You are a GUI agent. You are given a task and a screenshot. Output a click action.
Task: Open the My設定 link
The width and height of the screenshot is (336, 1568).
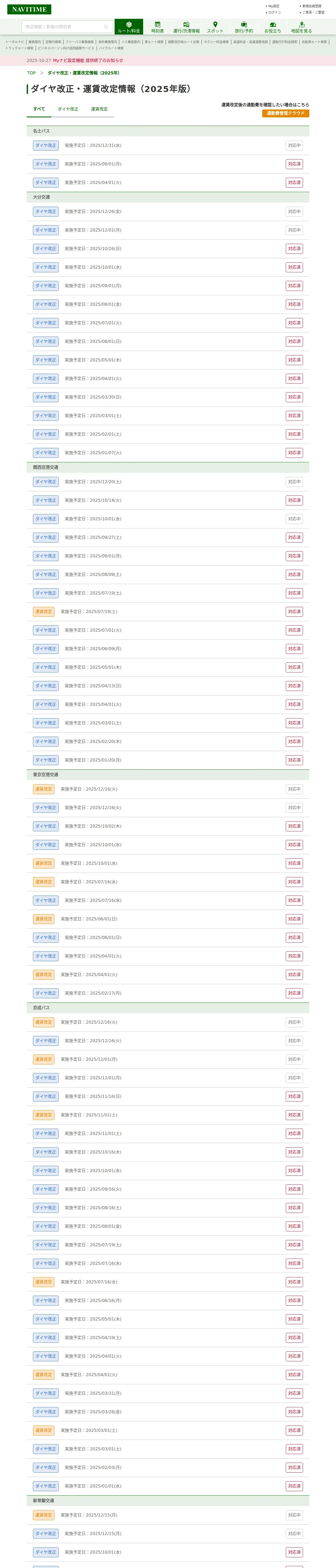(x=274, y=6)
